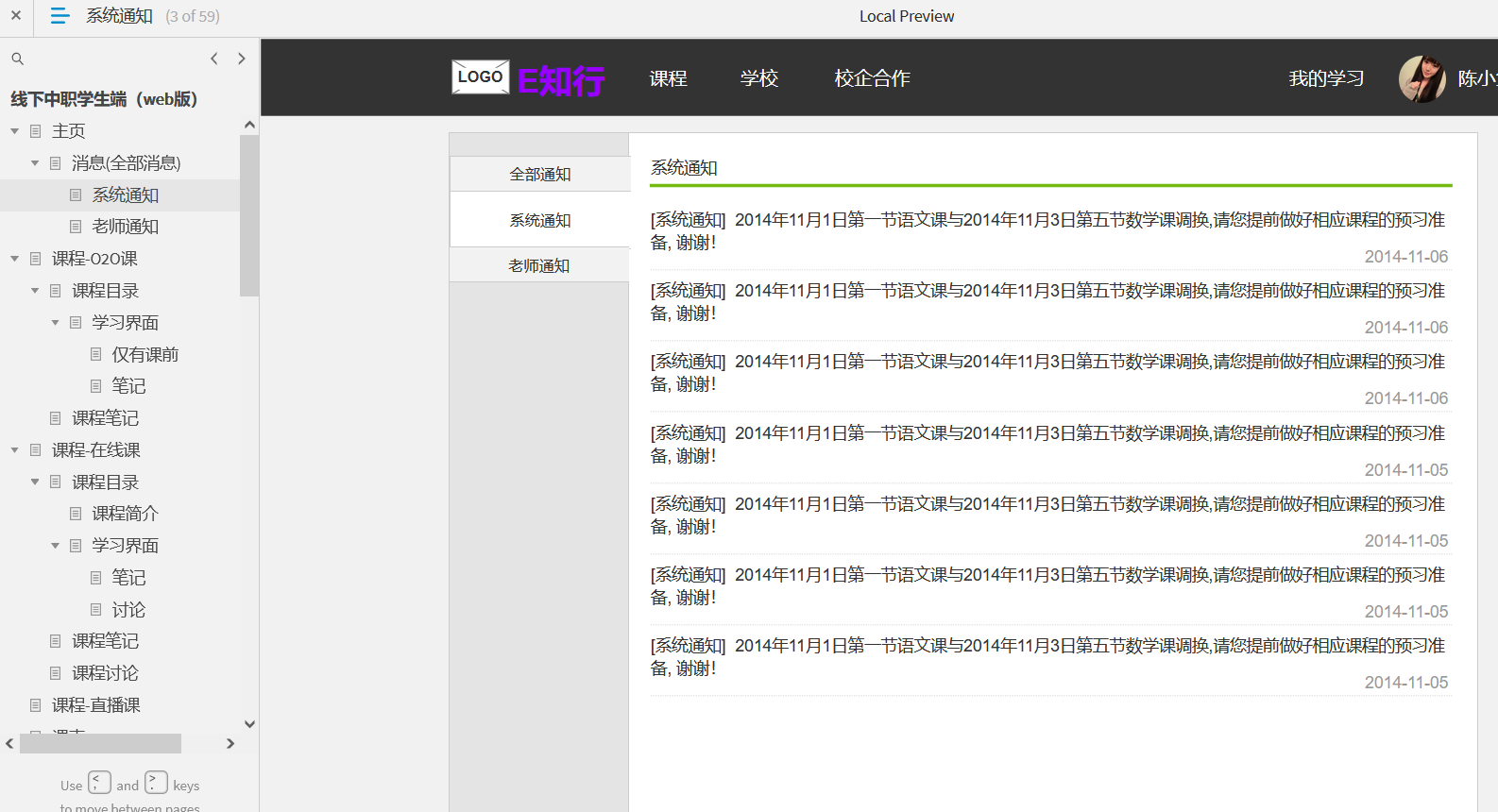Collapse 学习界面 arrow under 课程-在线课
Viewport: 1498px width, 812px height.
55,546
